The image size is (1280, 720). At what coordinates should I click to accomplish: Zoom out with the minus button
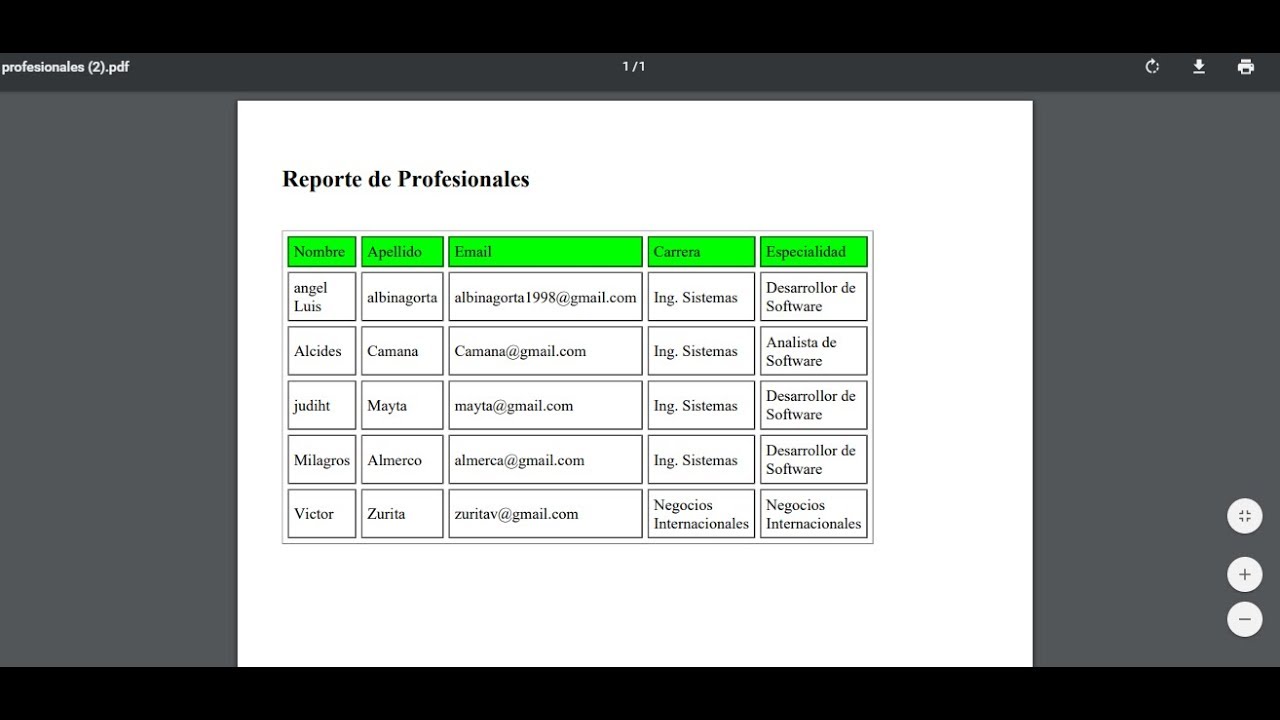tap(1245, 619)
